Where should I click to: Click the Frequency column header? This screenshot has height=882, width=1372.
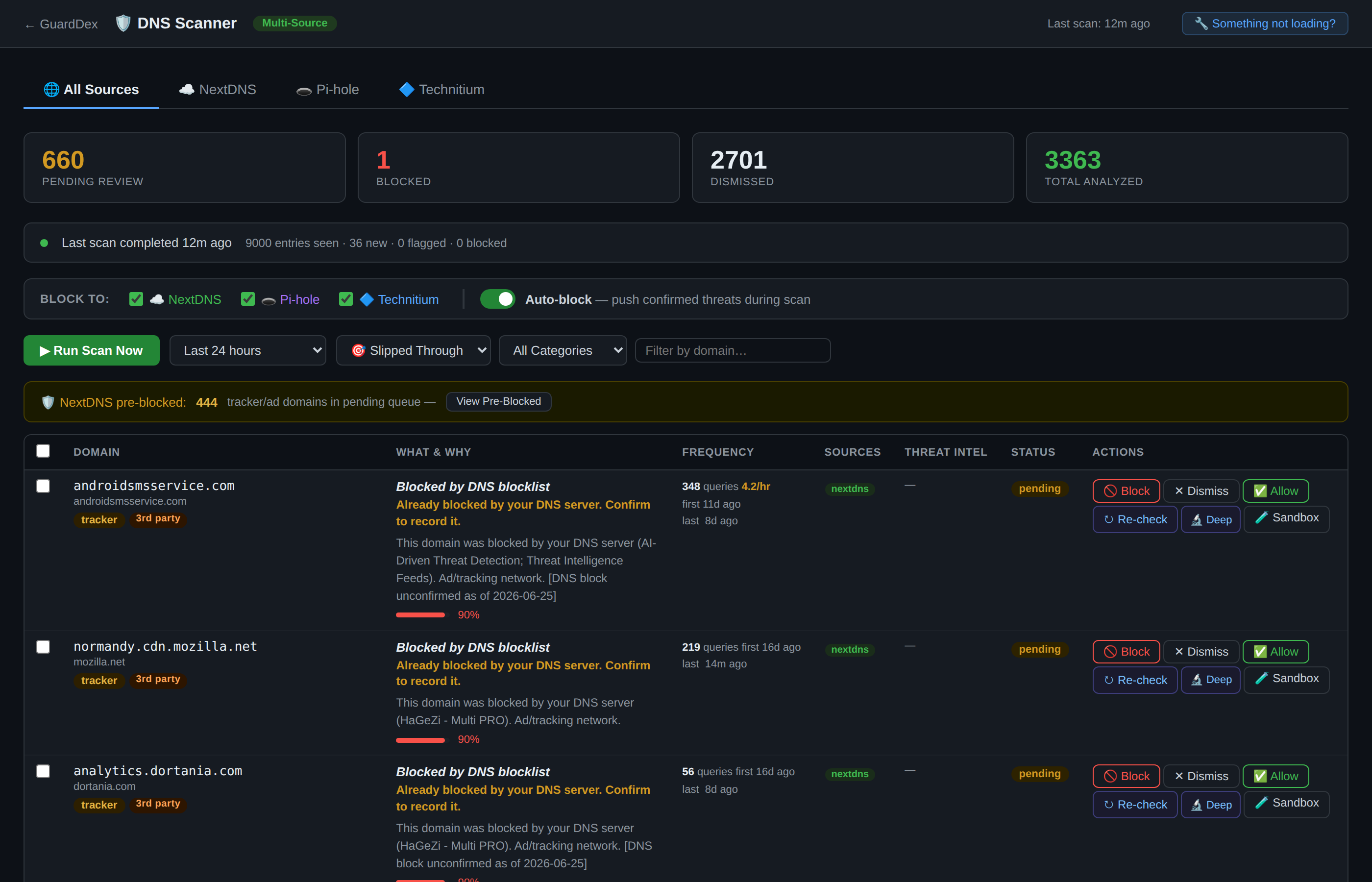tap(717, 452)
